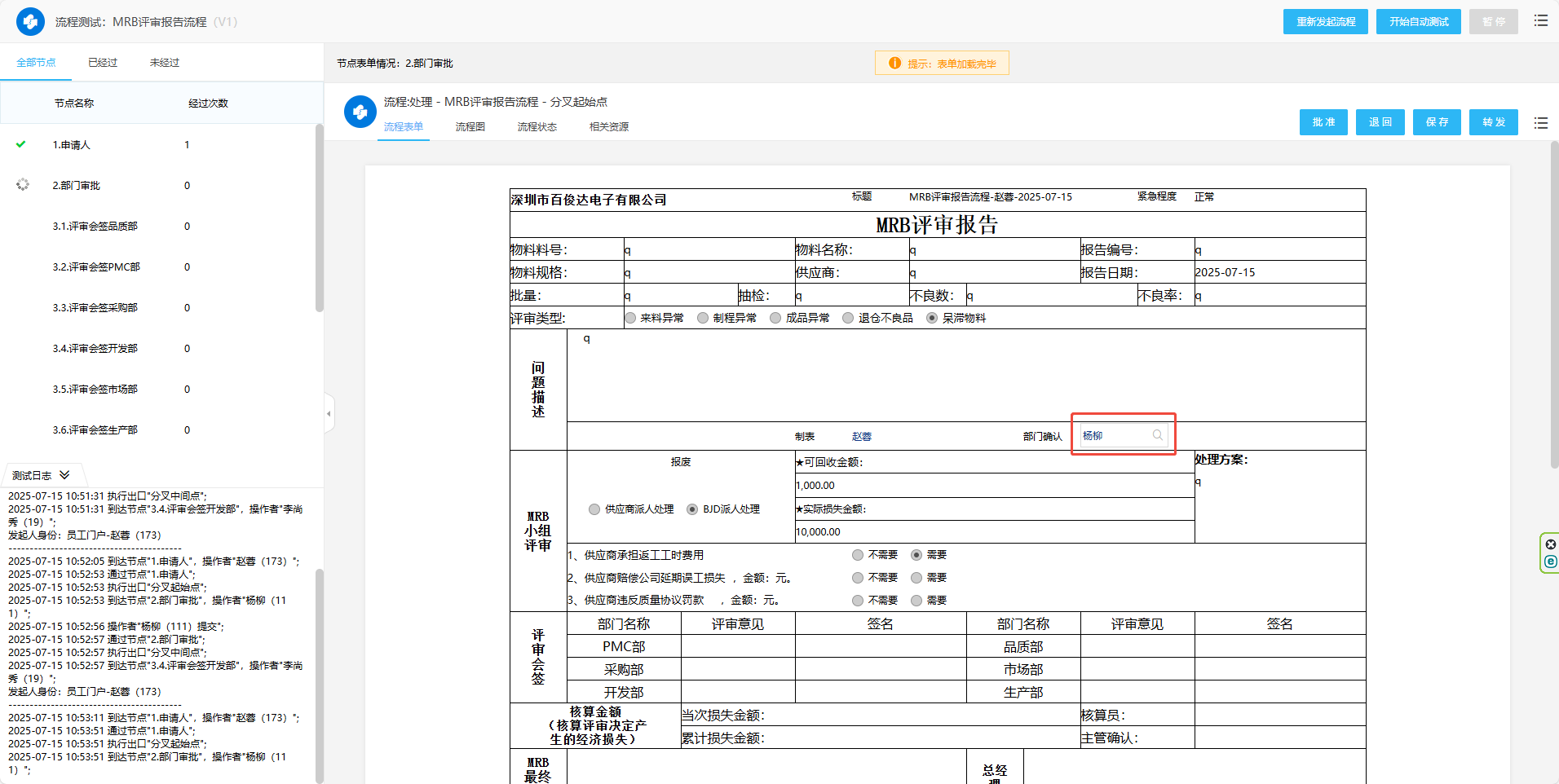Screen dimensions: 1559x784
Task: Click the 部门确认 input containing 杨柳
Action: (1124, 435)
